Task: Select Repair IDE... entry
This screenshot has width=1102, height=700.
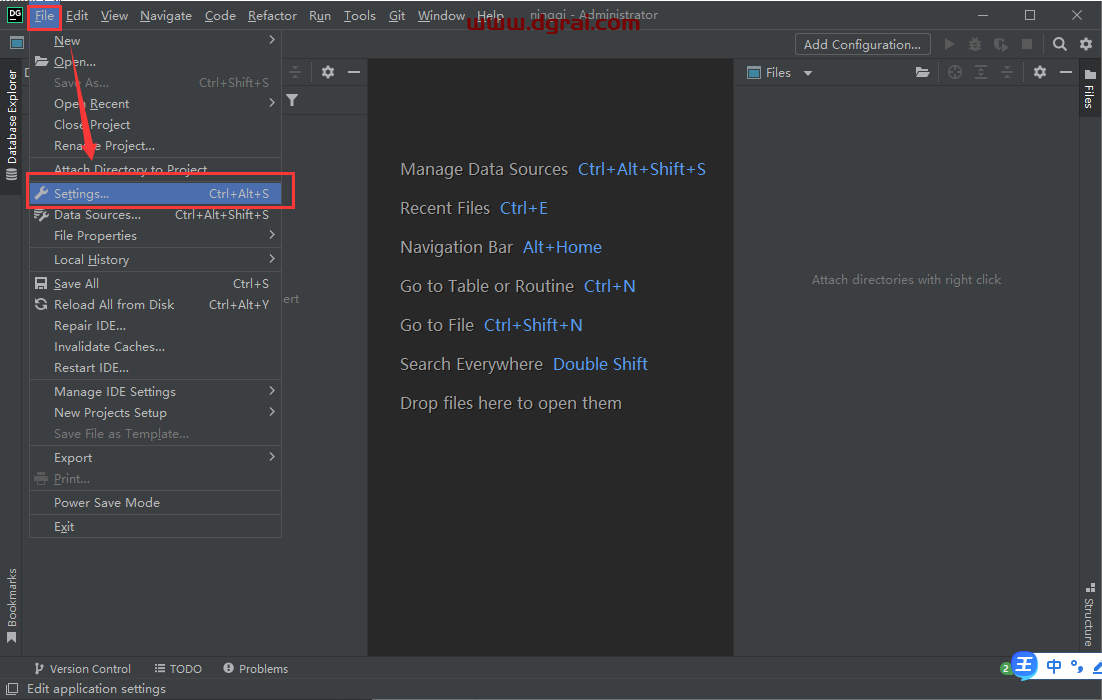Action: tap(155, 325)
